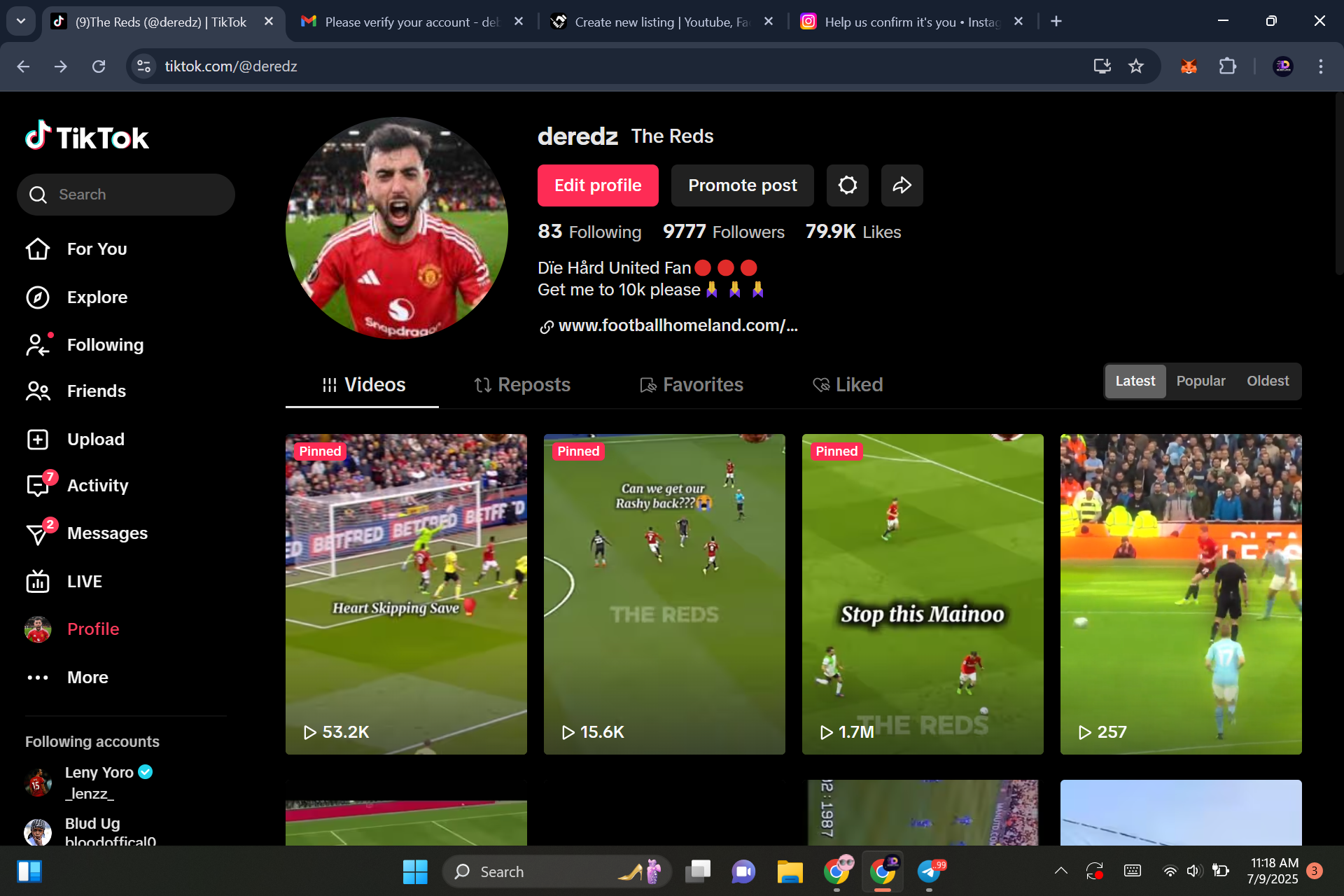The width and height of the screenshot is (1344, 896).
Task: Switch to the Favorites tab
Action: [x=692, y=385]
